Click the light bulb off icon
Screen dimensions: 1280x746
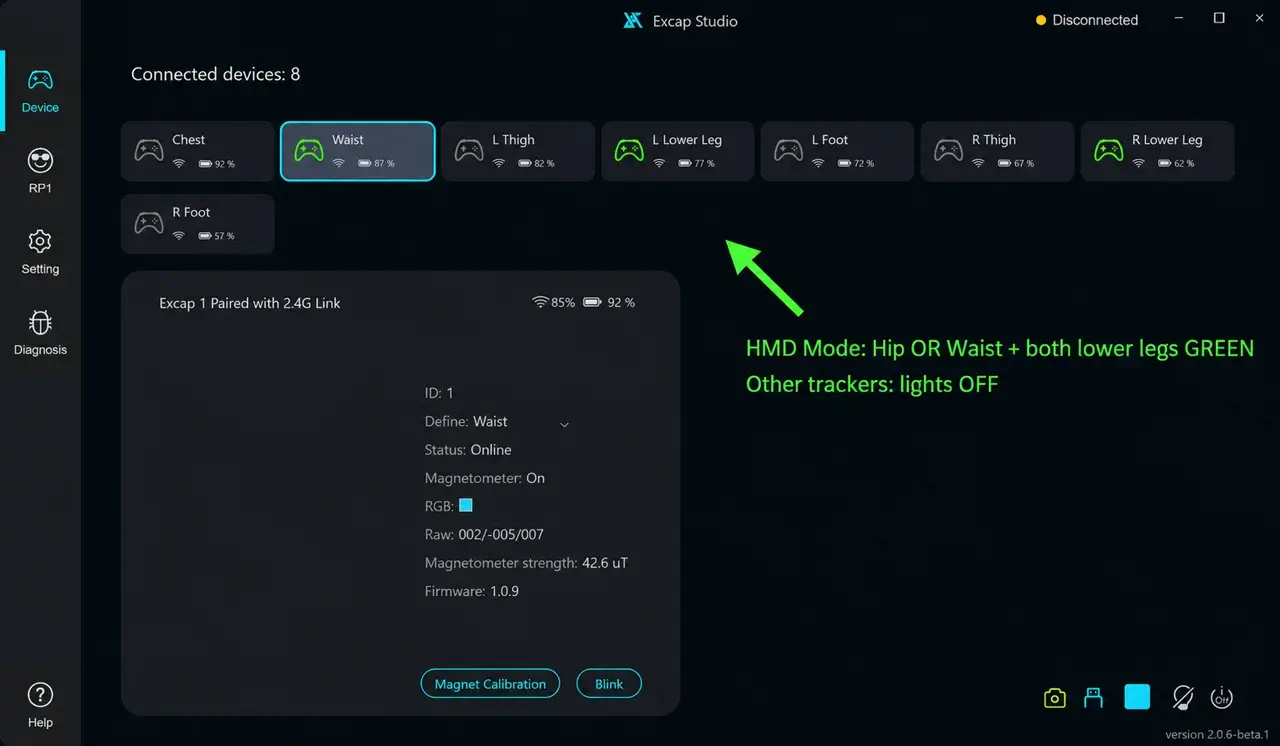tap(1183, 698)
